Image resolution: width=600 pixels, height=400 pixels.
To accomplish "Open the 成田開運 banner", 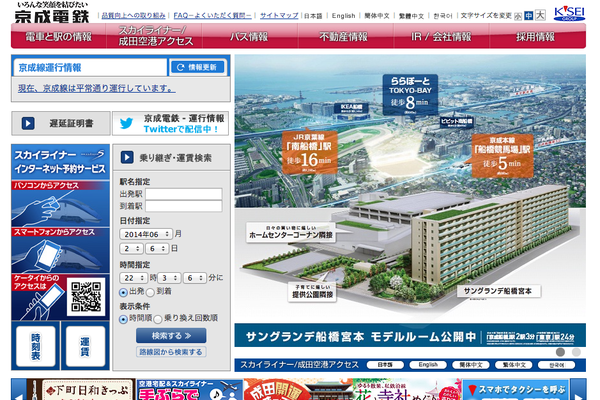I will coord(298,389).
